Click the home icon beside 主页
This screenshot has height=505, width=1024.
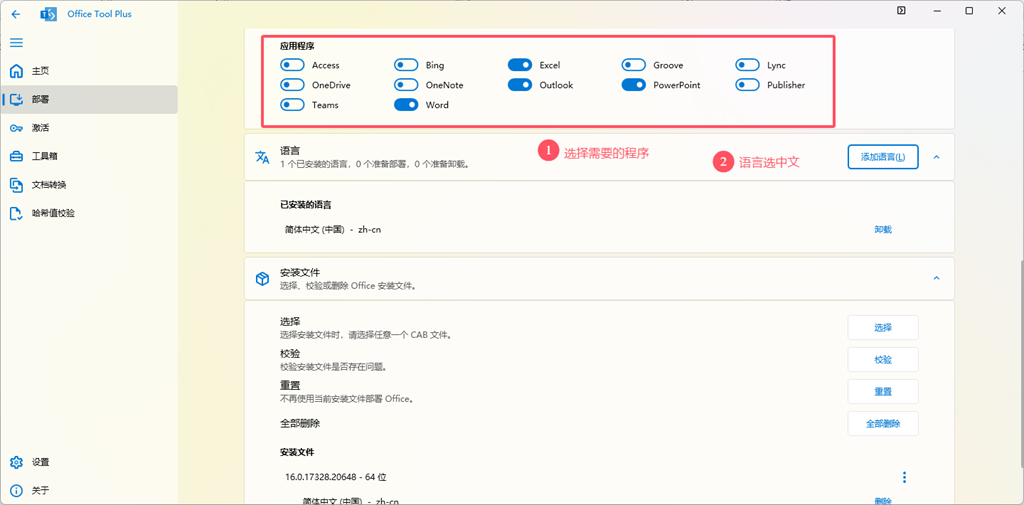click(x=17, y=71)
